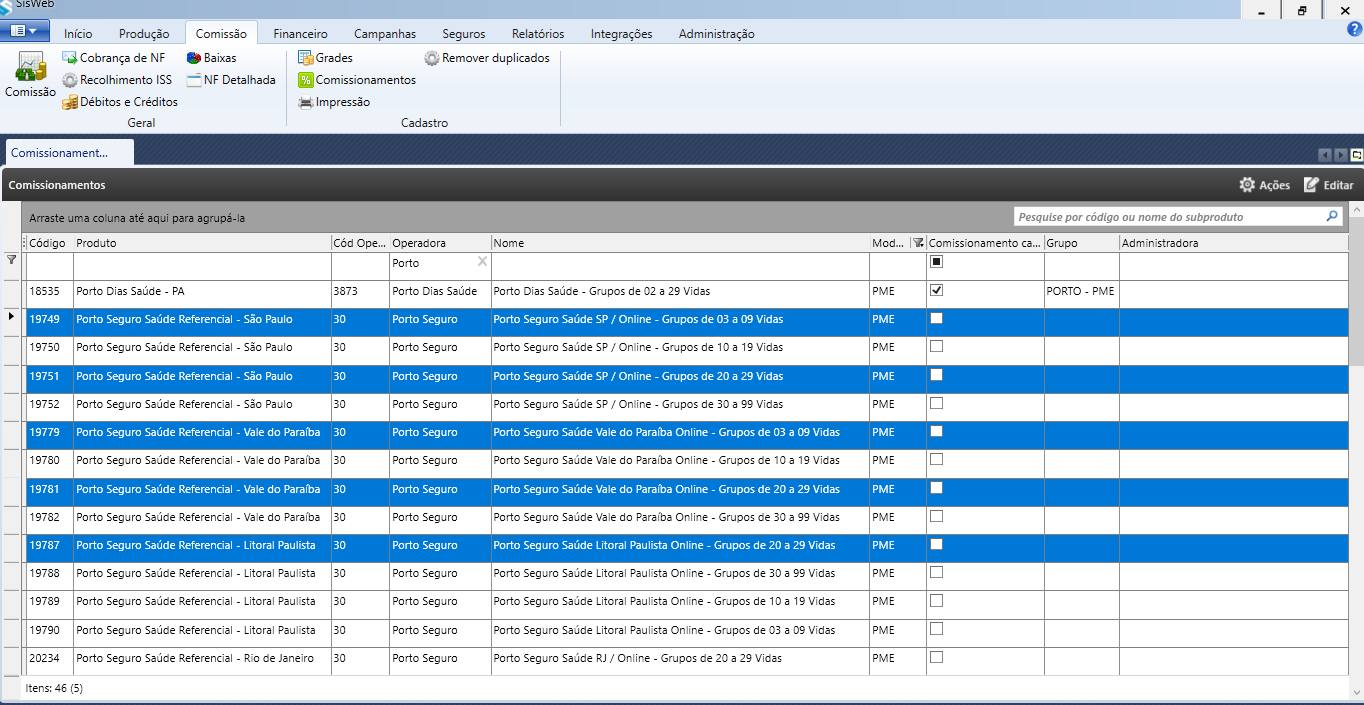The image size is (1364, 705).
Task: Click row indicator arrow for row 19749
Action: [12, 317]
